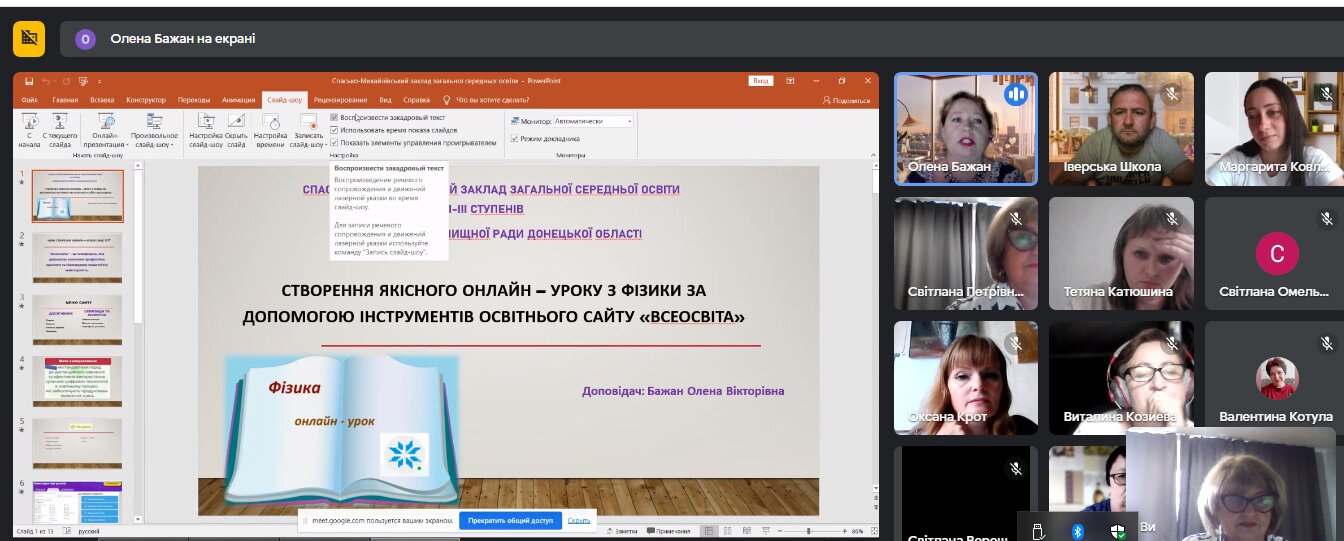Toggle 'Показать элементы управления проигрывателем' checkbox
Screen dimensions: 1344x541
coord(335,143)
